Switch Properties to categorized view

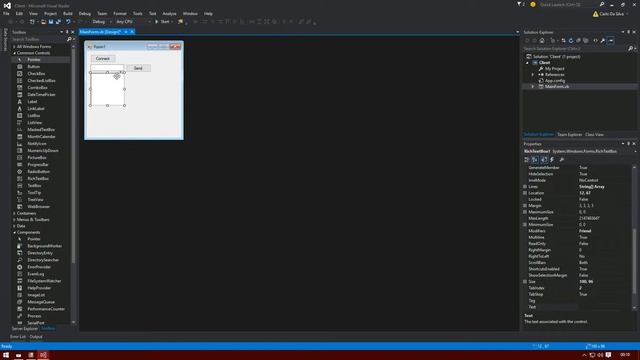tap(527, 160)
